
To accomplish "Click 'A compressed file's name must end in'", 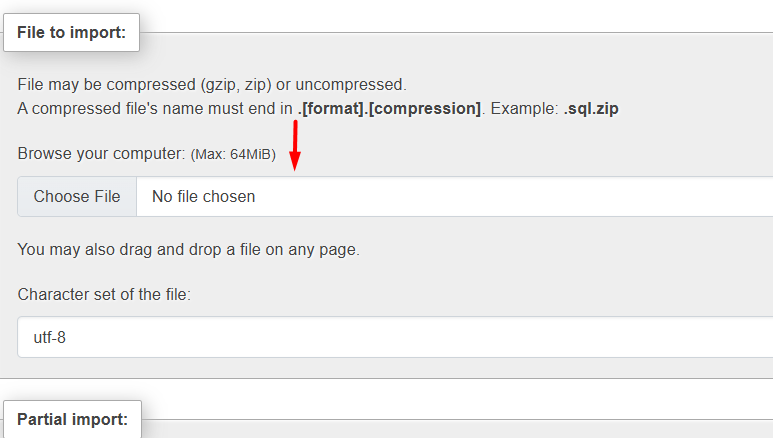I will coord(155,108).
